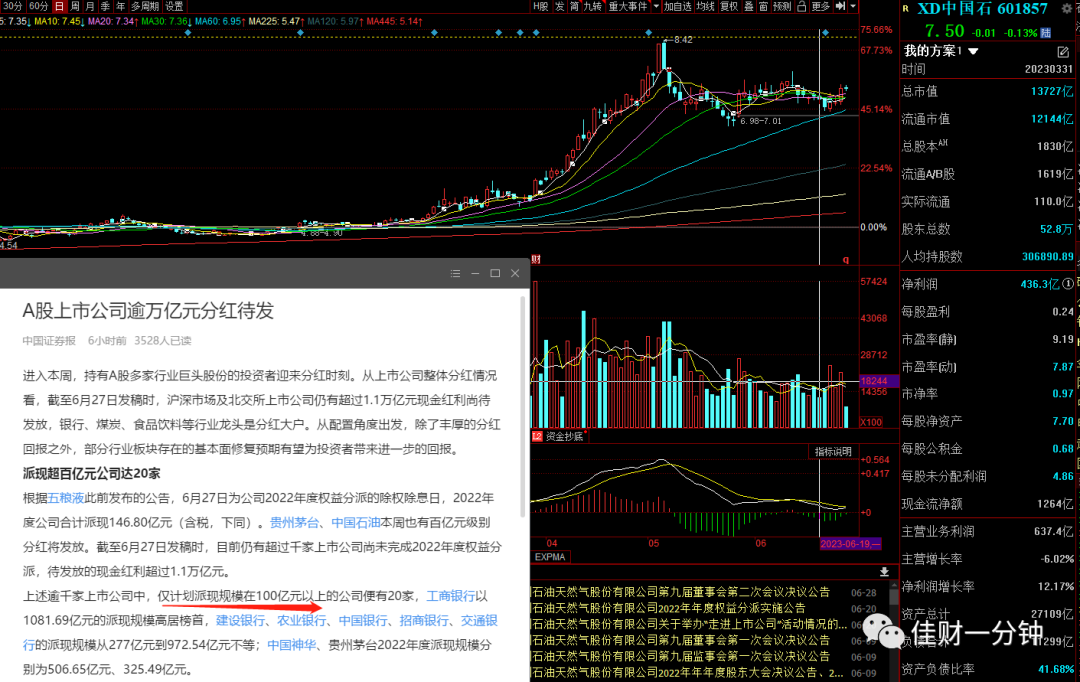Toggle the 预测 forecast button

tap(782, 6)
